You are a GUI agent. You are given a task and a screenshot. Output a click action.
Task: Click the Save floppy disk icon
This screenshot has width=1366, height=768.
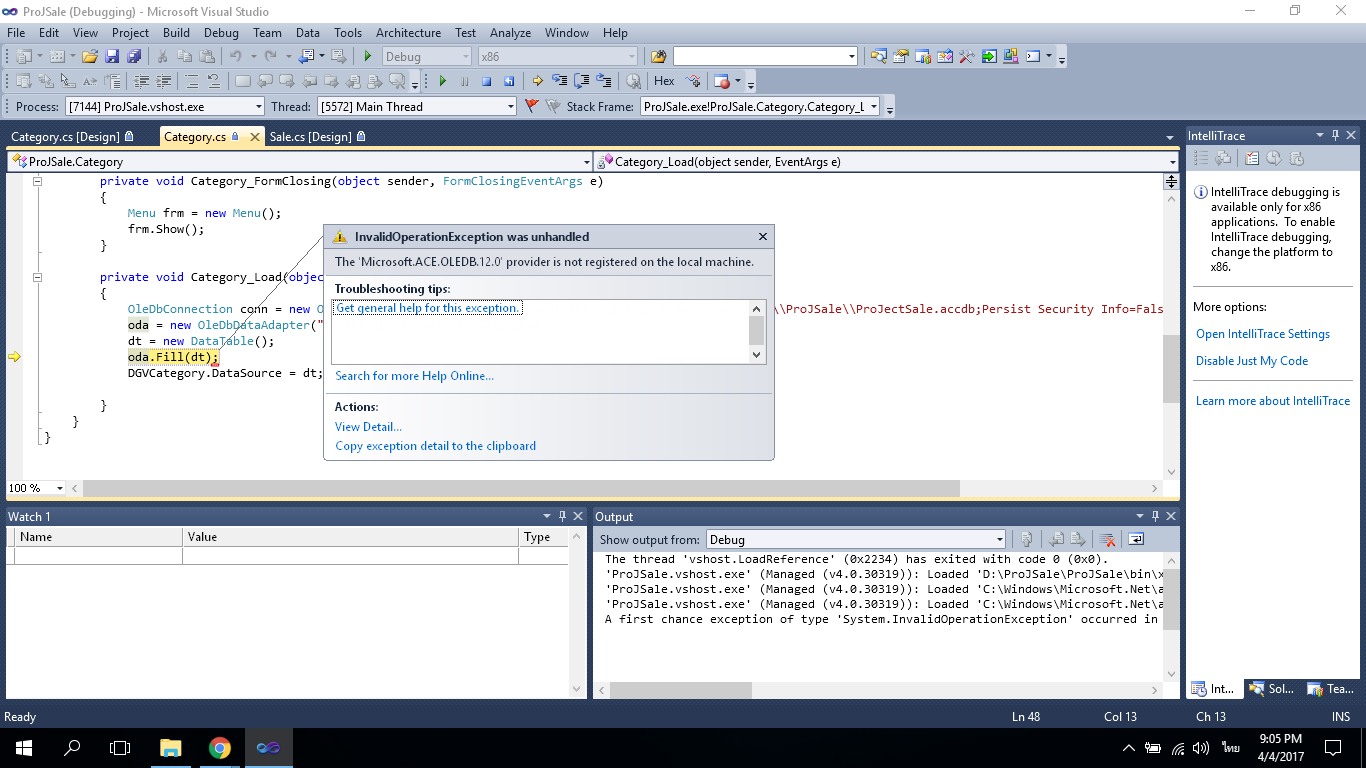coord(112,56)
